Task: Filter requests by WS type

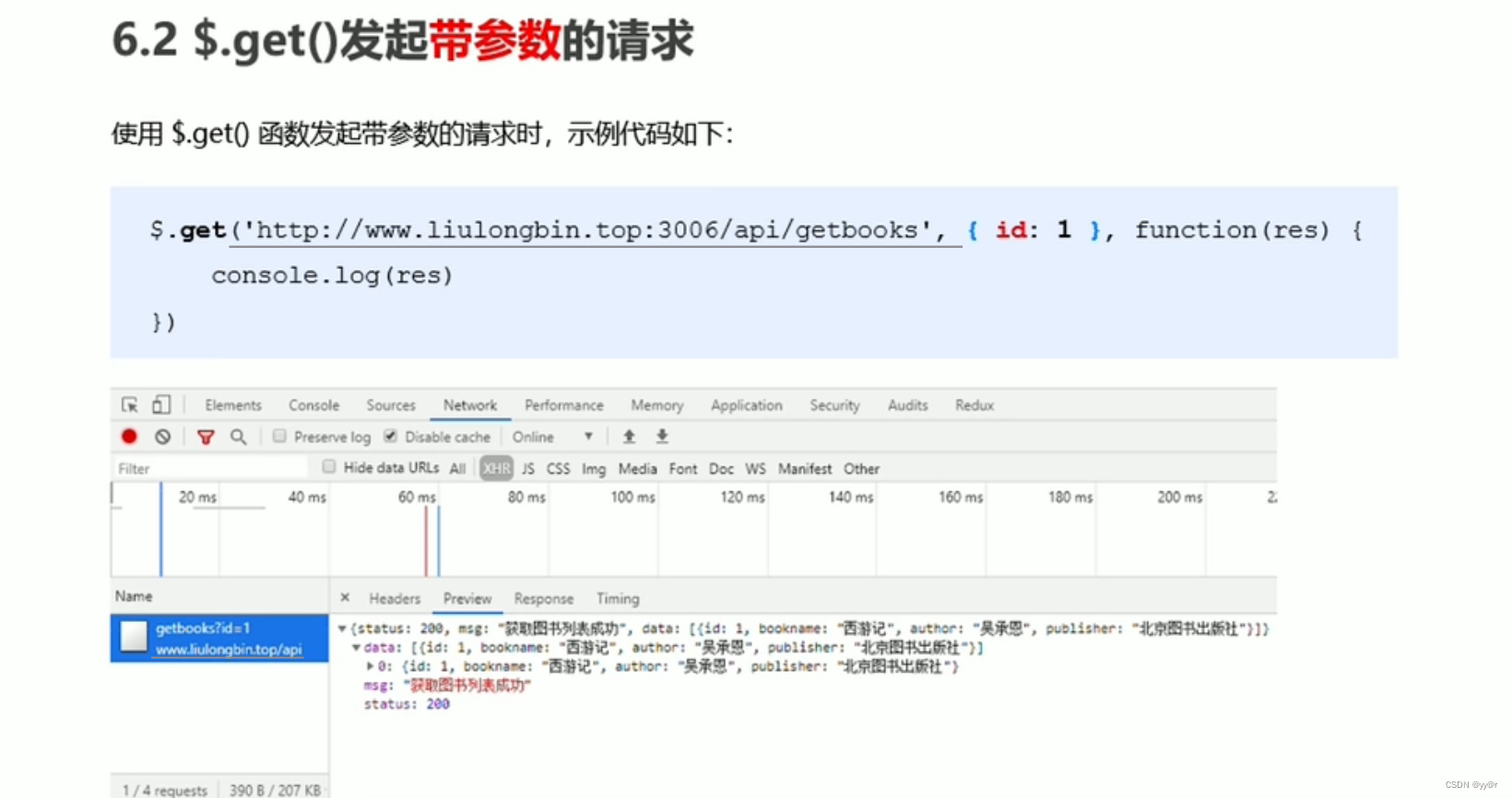Action: pyautogui.click(x=756, y=469)
